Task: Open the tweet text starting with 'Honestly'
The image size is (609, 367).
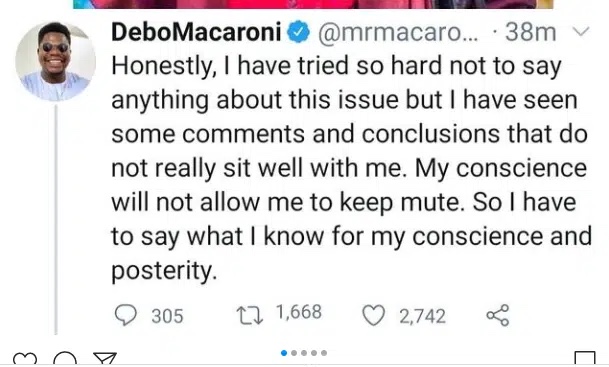Action: (351, 169)
